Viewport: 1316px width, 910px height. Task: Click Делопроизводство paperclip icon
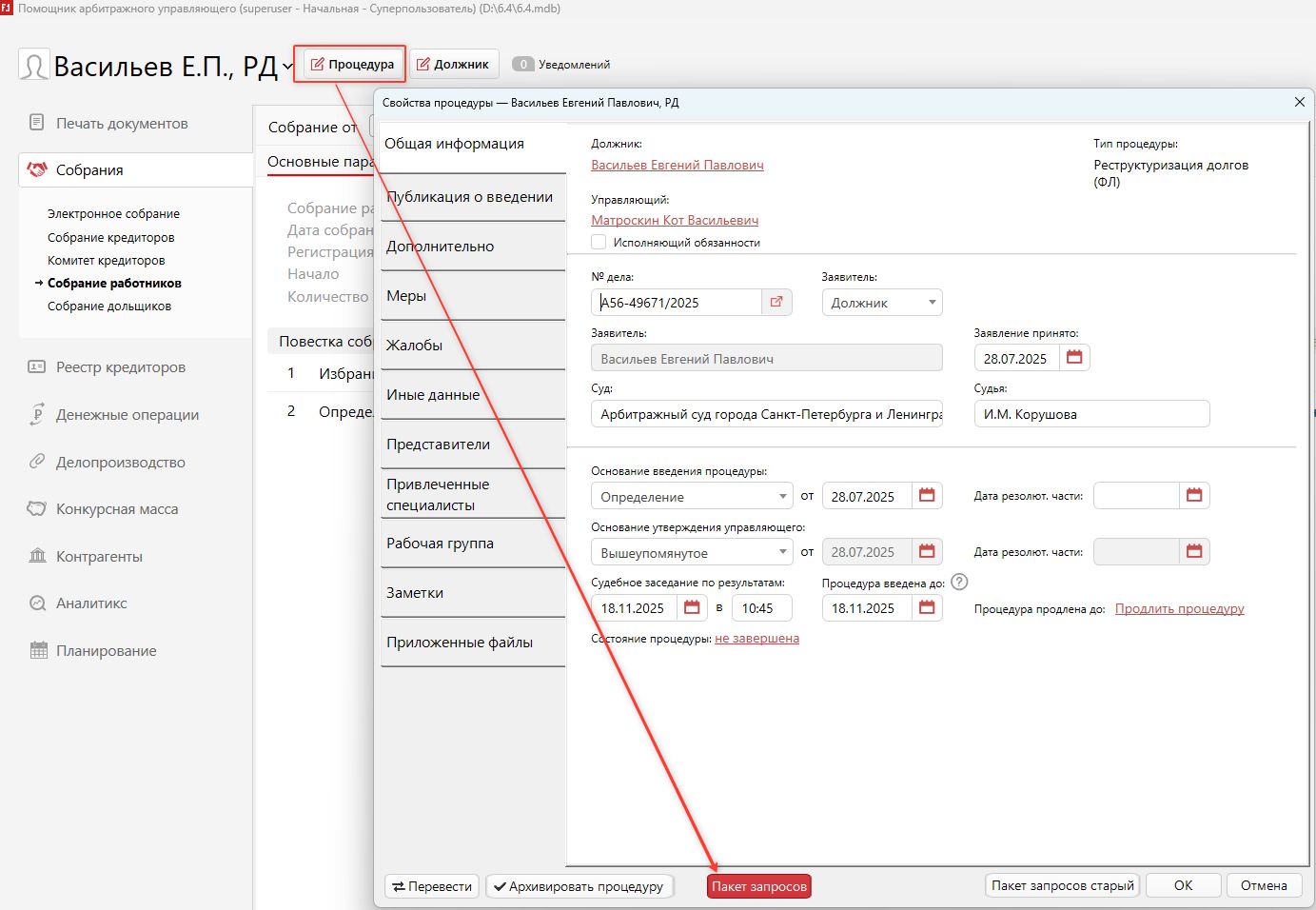pyautogui.click(x=37, y=462)
